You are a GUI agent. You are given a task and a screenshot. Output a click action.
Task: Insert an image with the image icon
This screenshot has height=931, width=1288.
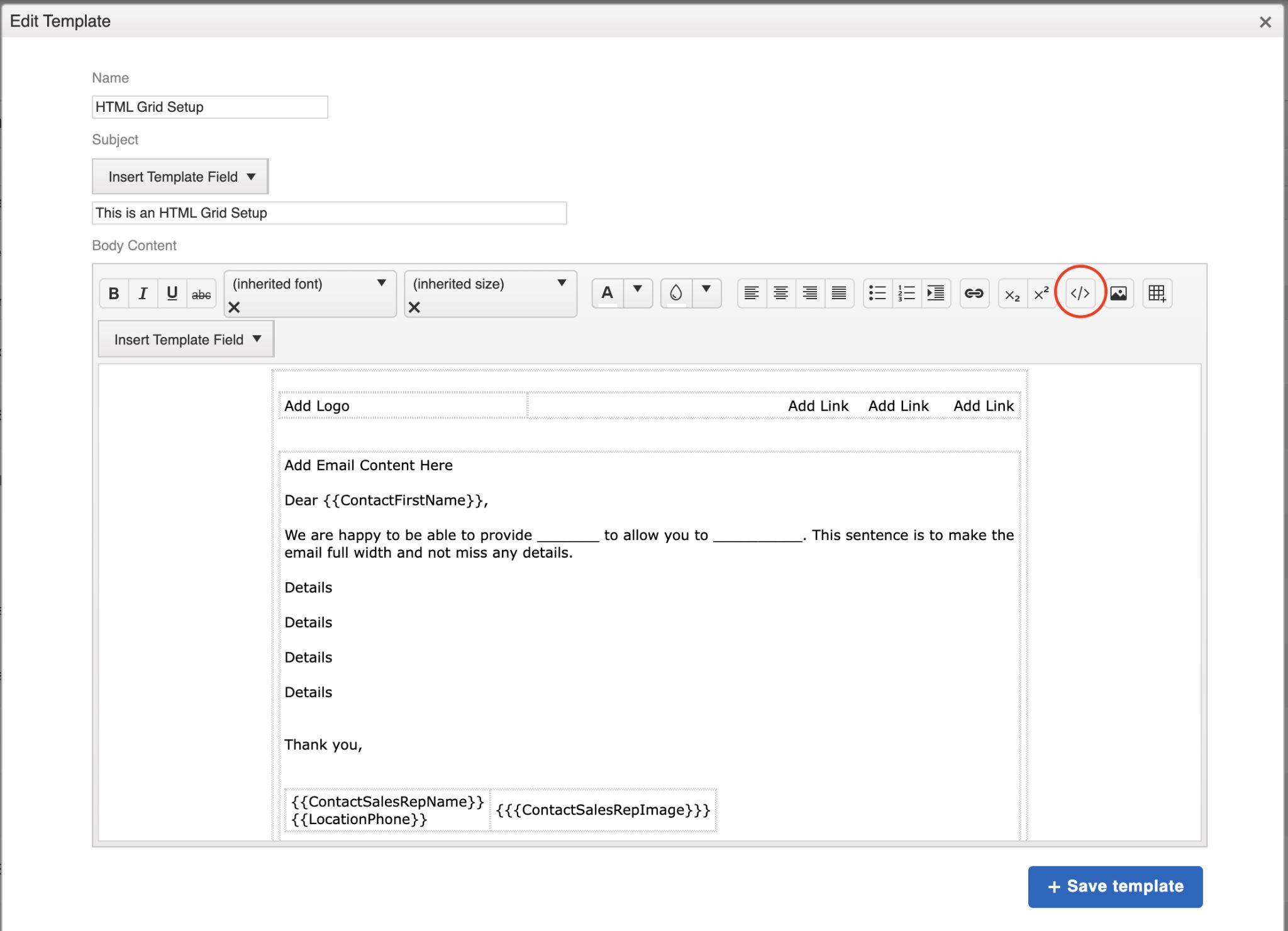tap(1118, 293)
